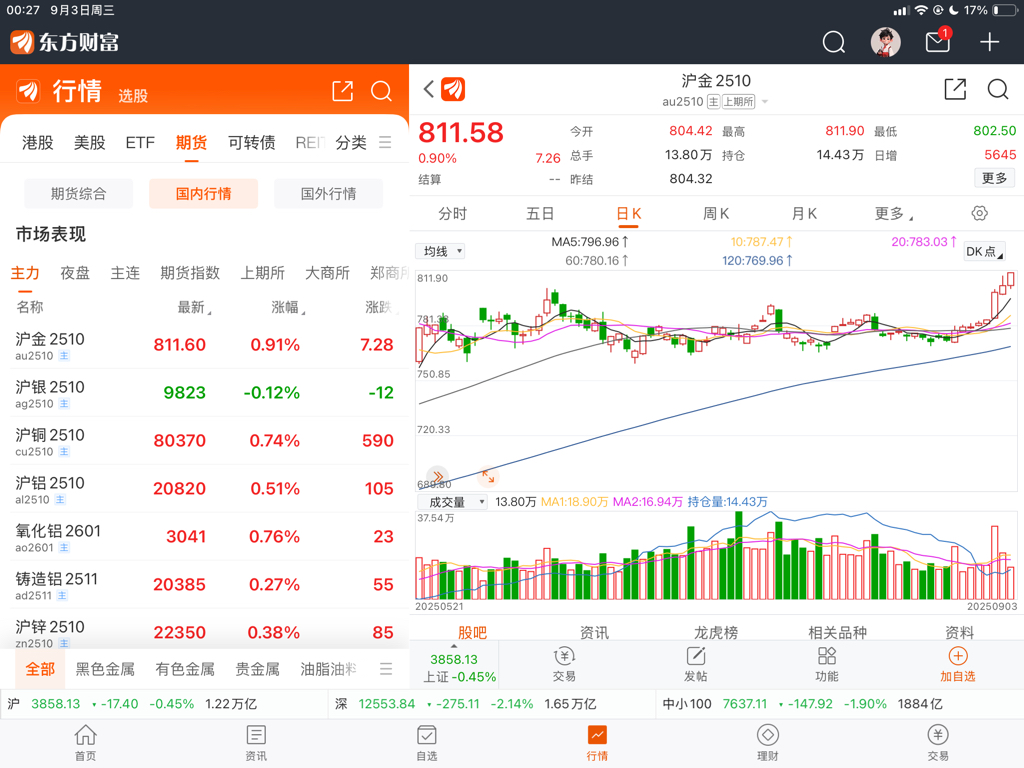Open user avatar profile
The height and width of the screenshot is (768, 1024).
click(886, 42)
